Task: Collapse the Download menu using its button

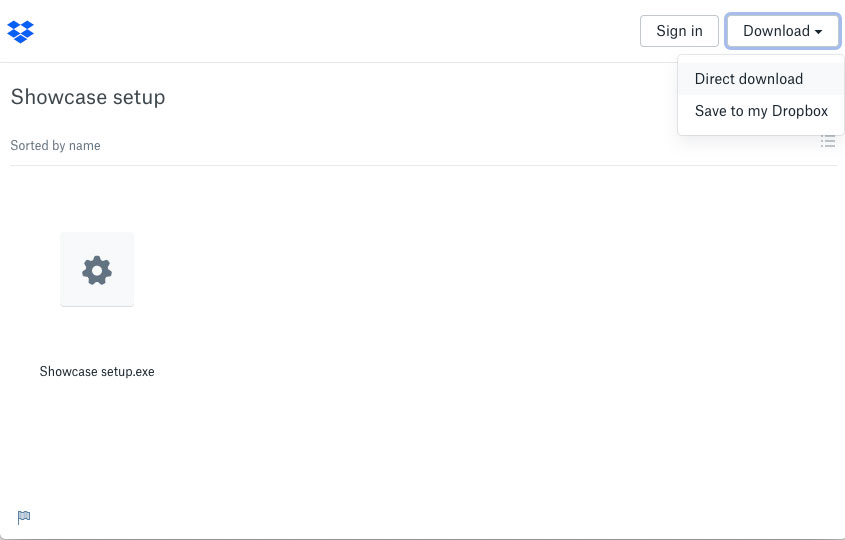Action: pyautogui.click(x=782, y=31)
